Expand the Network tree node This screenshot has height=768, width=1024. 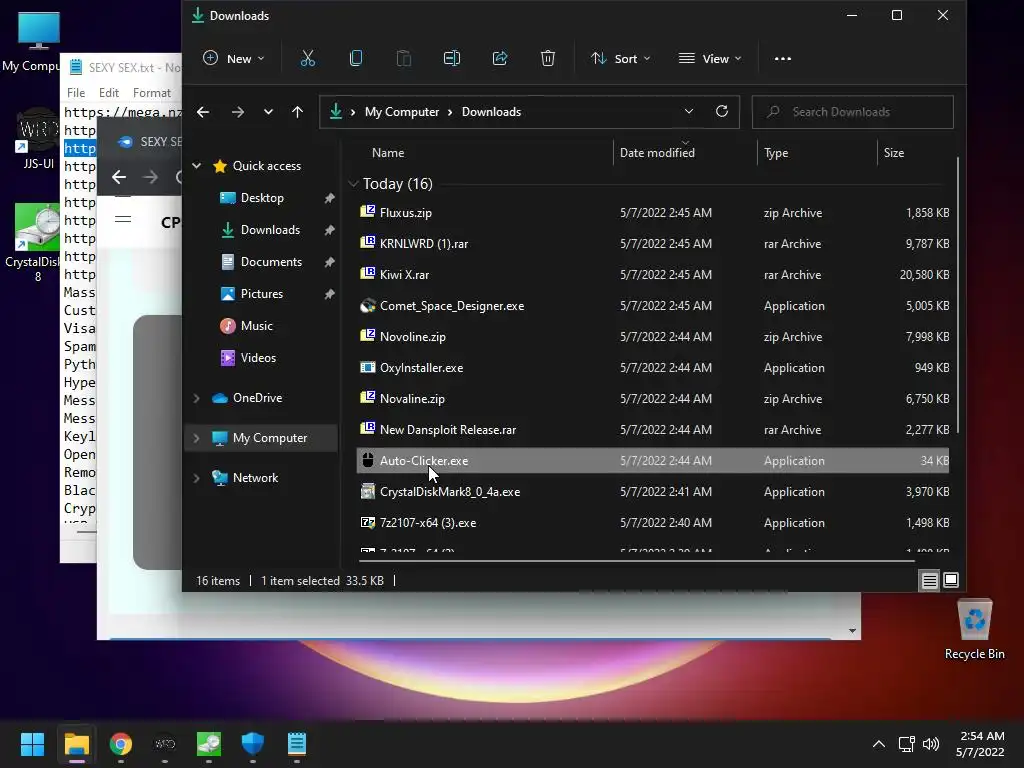click(x=197, y=477)
